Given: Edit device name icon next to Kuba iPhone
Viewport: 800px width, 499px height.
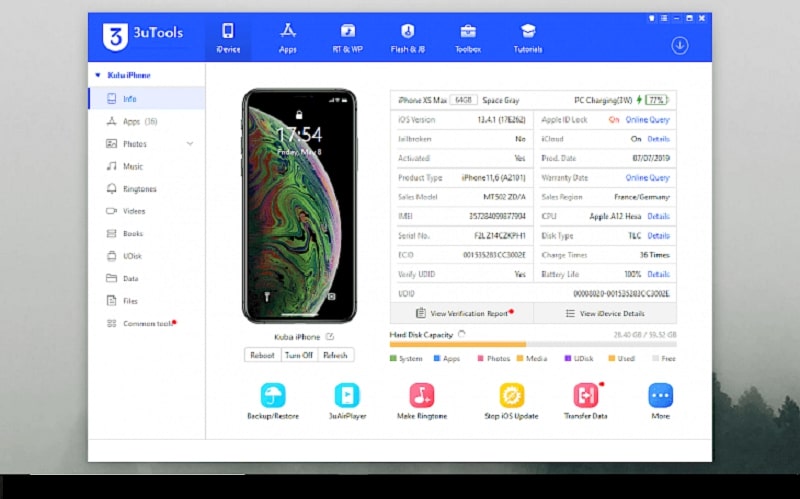Looking at the screenshot, I should (x=330, y=337).
